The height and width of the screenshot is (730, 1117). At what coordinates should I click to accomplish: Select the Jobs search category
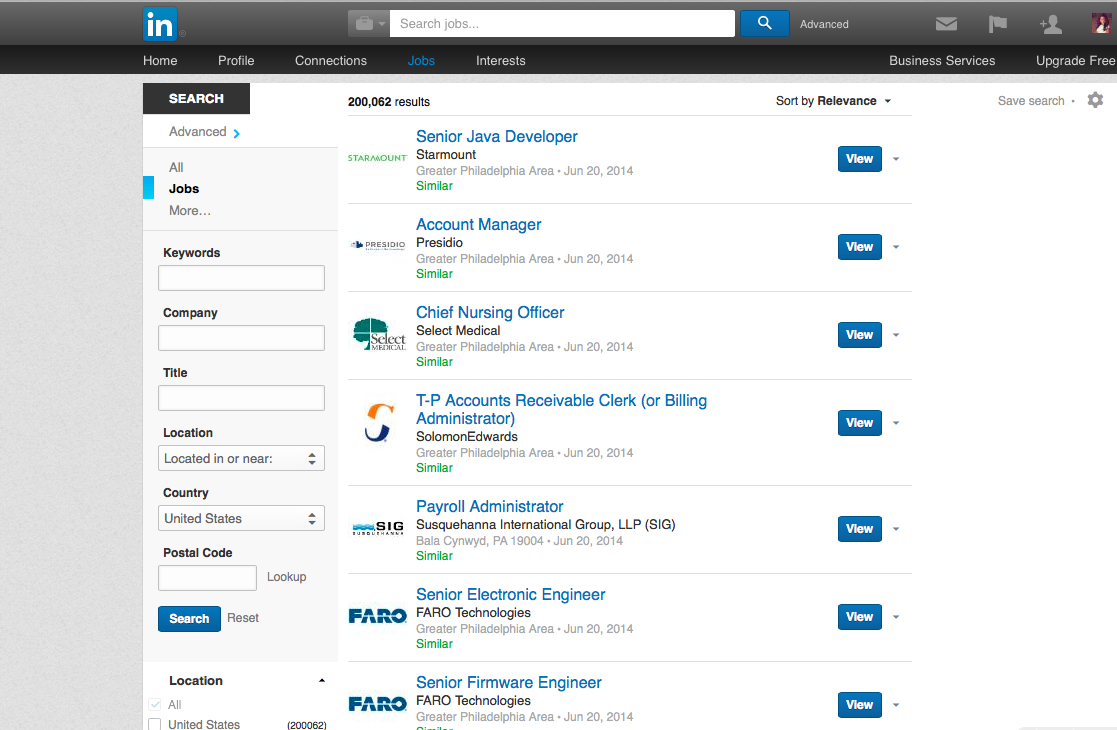coord(184,189)
